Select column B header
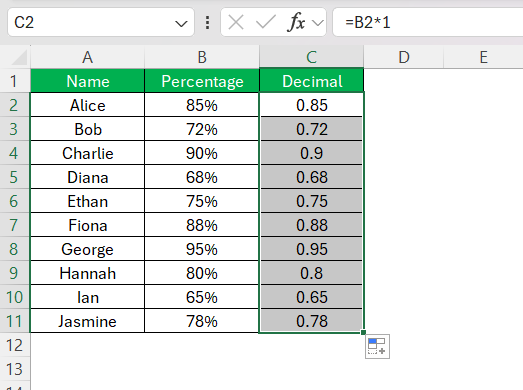 click(x=202, y=57)
